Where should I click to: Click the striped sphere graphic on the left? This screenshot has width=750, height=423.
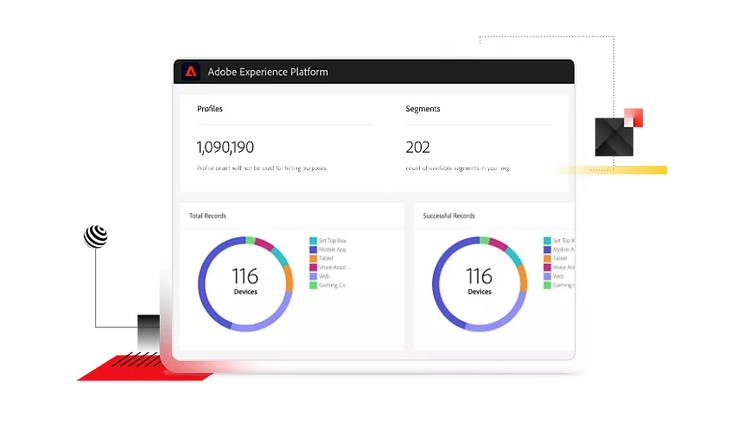pyautogui.click(x=96, y=236)
